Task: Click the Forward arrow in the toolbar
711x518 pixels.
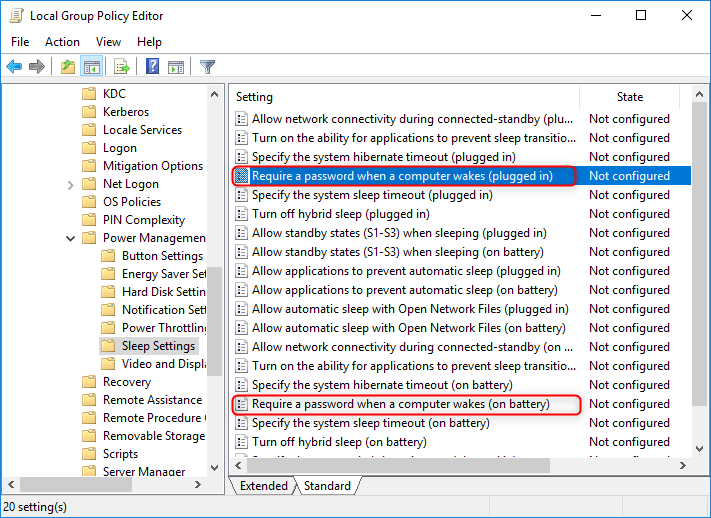Action: tap(37, 67)
